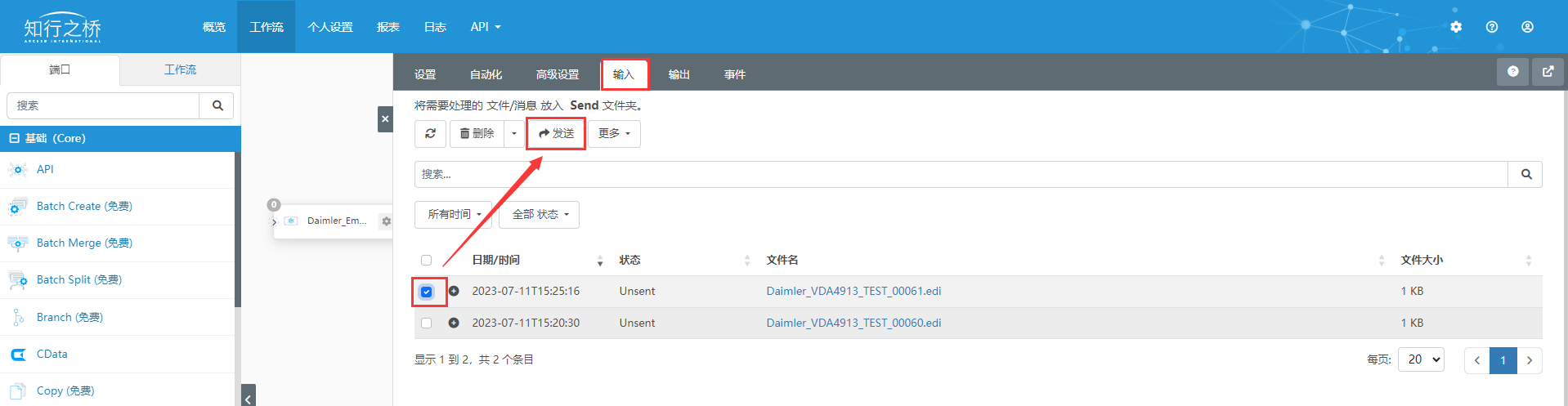1568x406 pixels.
Task: Click the CData connector icon
Action: point(17,355)
